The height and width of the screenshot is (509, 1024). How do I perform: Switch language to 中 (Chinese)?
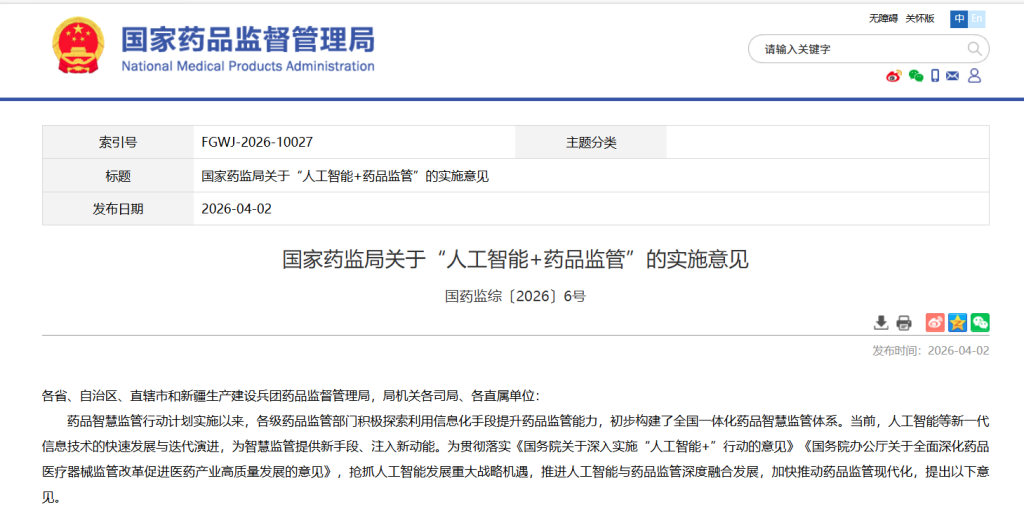click(959, 19)
